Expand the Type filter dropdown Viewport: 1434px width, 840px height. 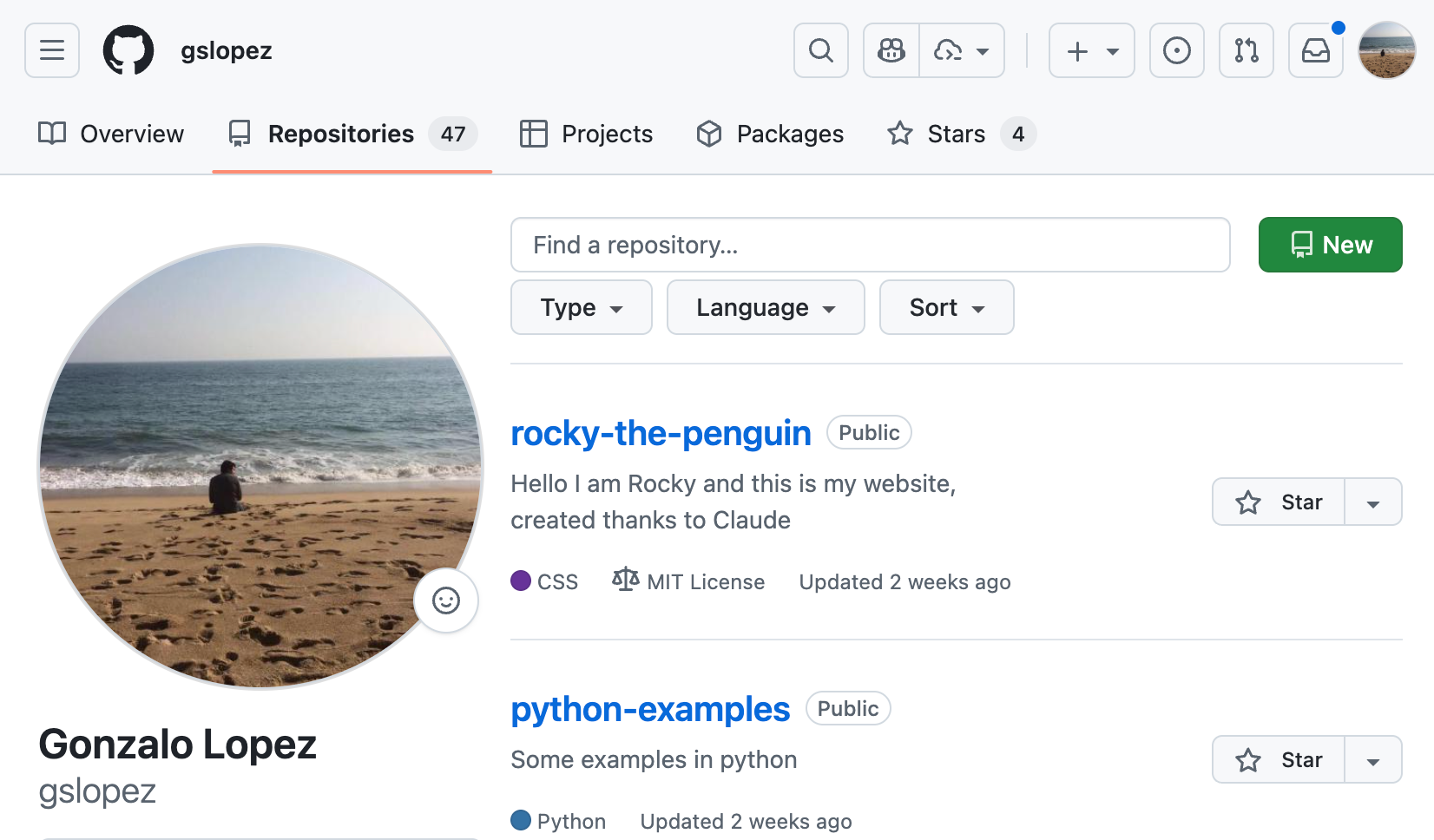click(x=582, y=307)
